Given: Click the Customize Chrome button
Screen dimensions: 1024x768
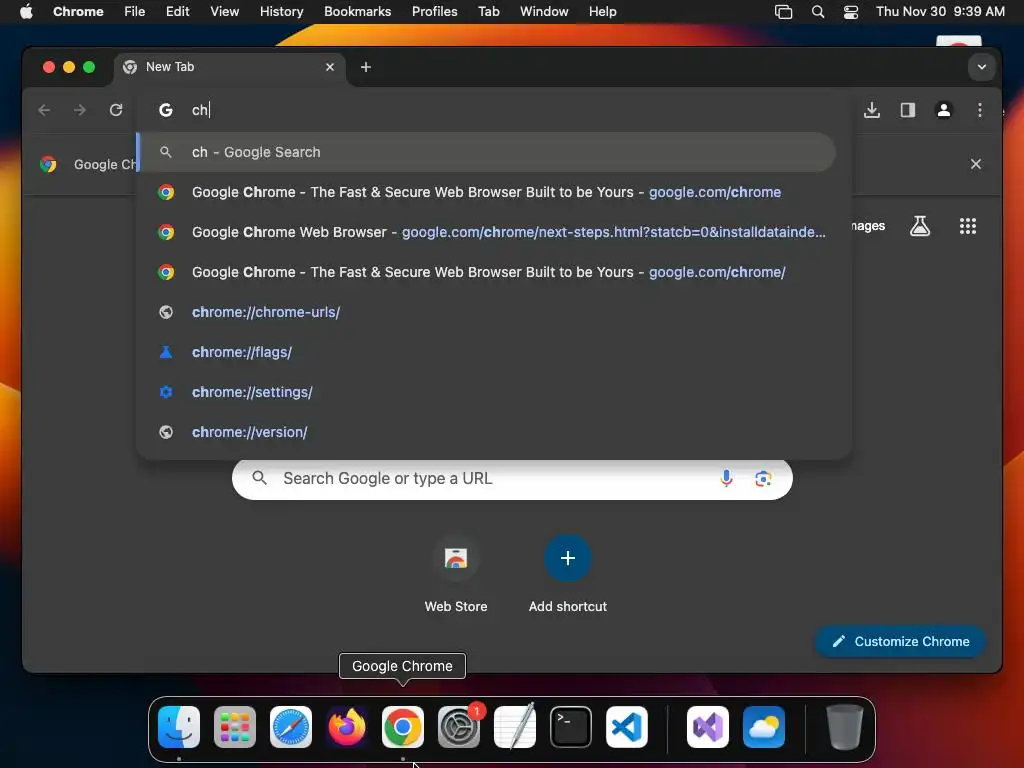Looking at the screenshot, I should tap(901, 641).
